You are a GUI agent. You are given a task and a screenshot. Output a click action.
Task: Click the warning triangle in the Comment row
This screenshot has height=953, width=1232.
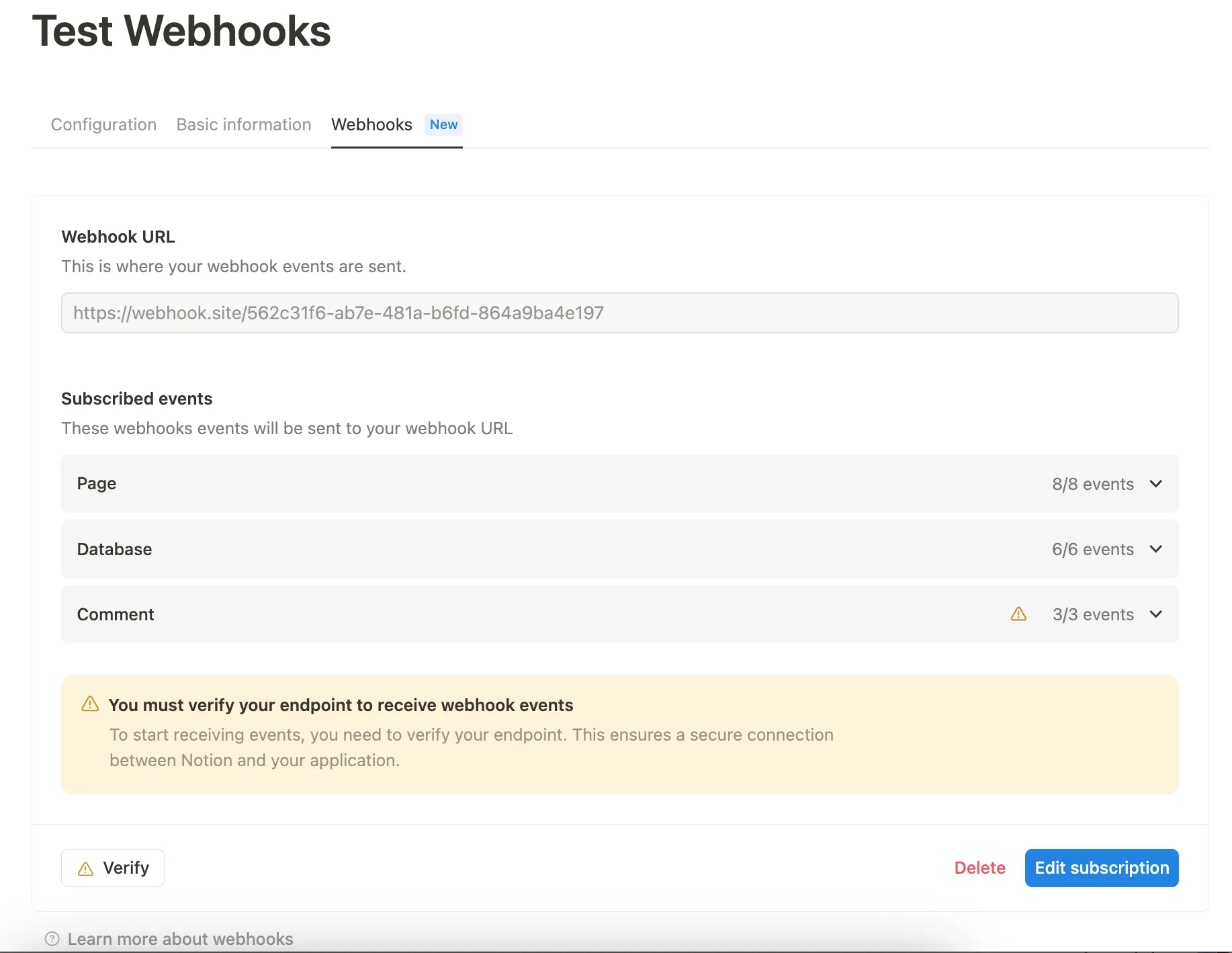[x=1018, y=614]
